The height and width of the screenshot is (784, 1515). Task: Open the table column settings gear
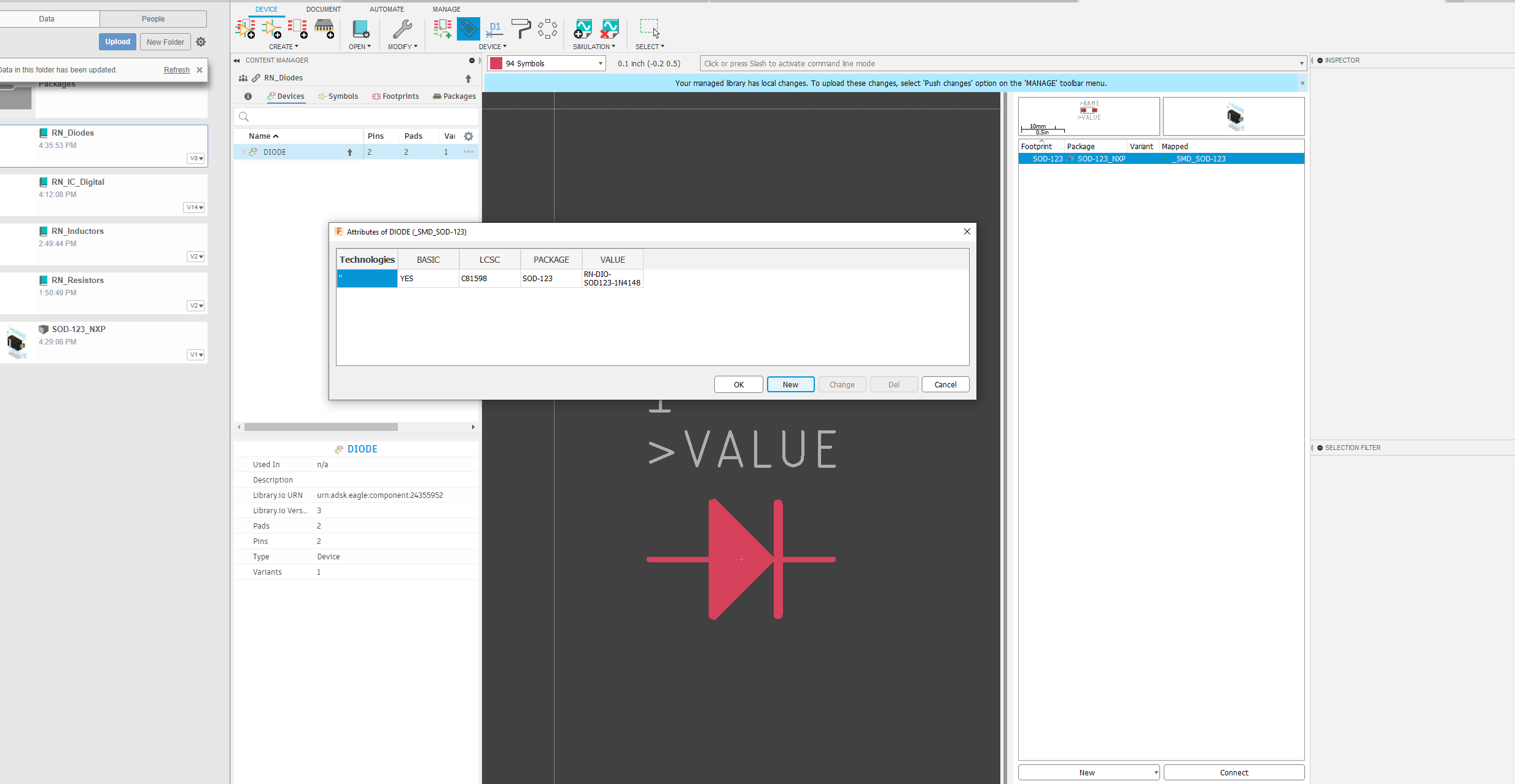click(468, 136)
